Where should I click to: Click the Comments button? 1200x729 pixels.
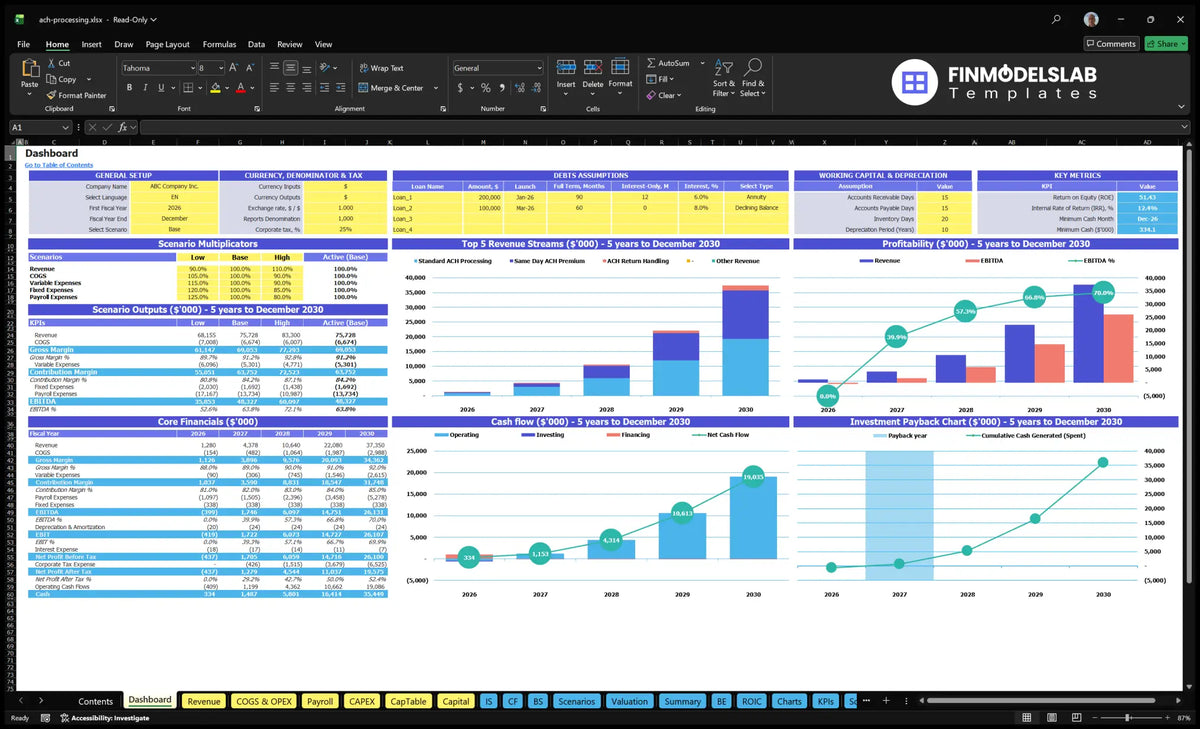click(x=1111, y=44)
